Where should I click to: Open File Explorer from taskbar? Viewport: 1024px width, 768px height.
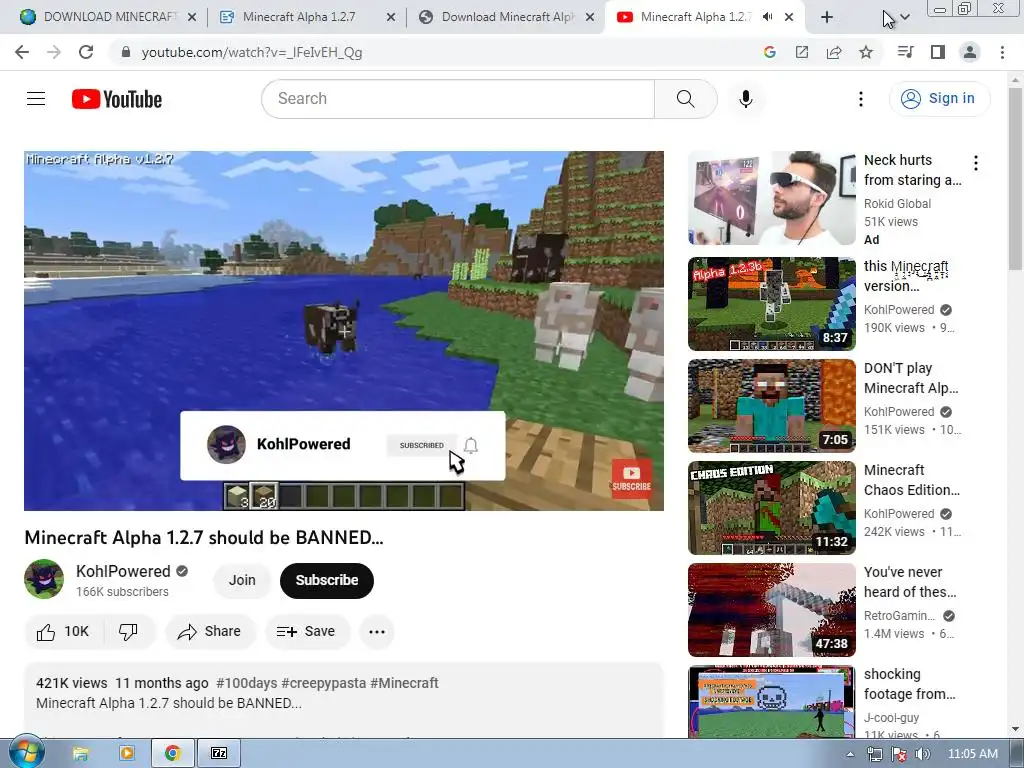coord(80,754)
